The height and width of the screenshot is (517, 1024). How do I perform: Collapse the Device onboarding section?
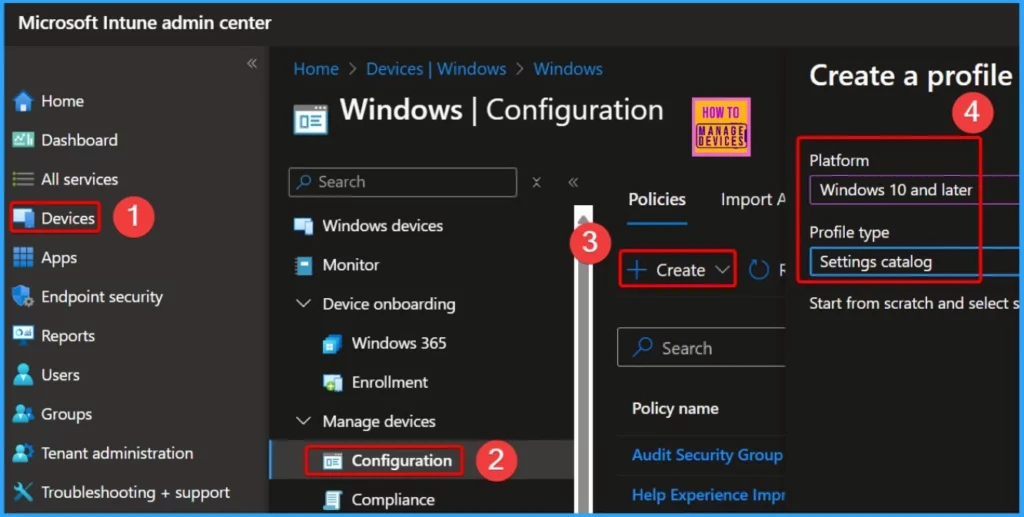tap(303, 304)
